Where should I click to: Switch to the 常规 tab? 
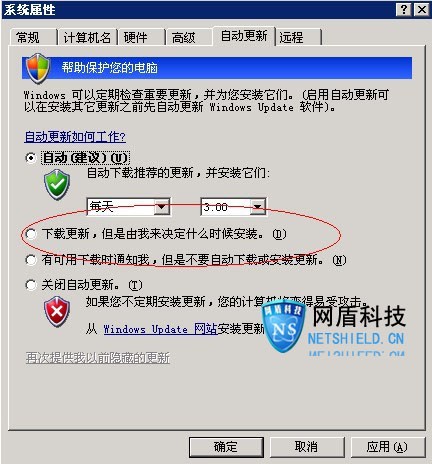click(28, 37)
